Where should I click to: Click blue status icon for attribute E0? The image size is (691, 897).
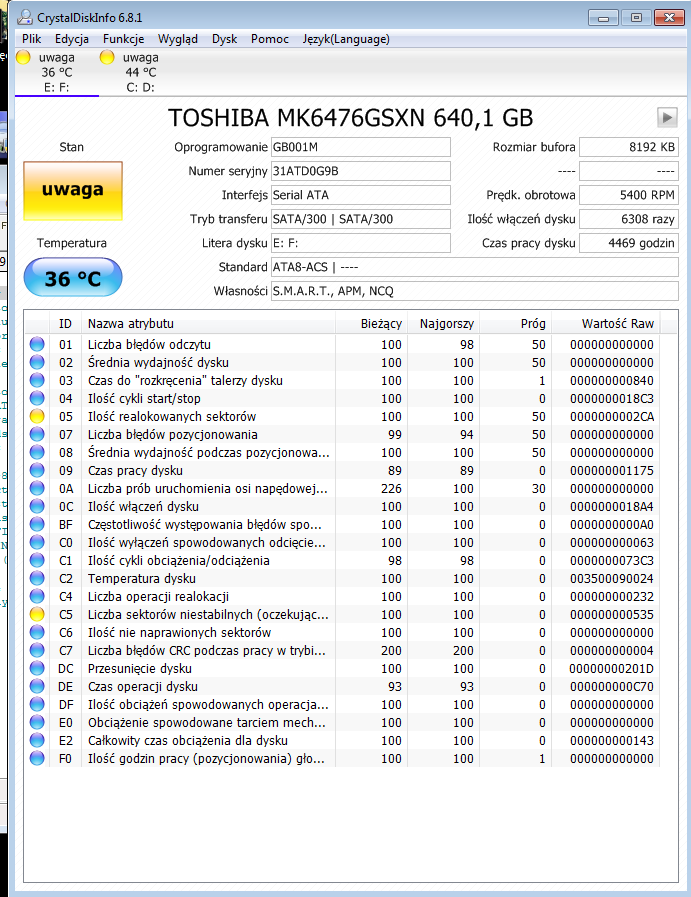(x=37, y=723)
